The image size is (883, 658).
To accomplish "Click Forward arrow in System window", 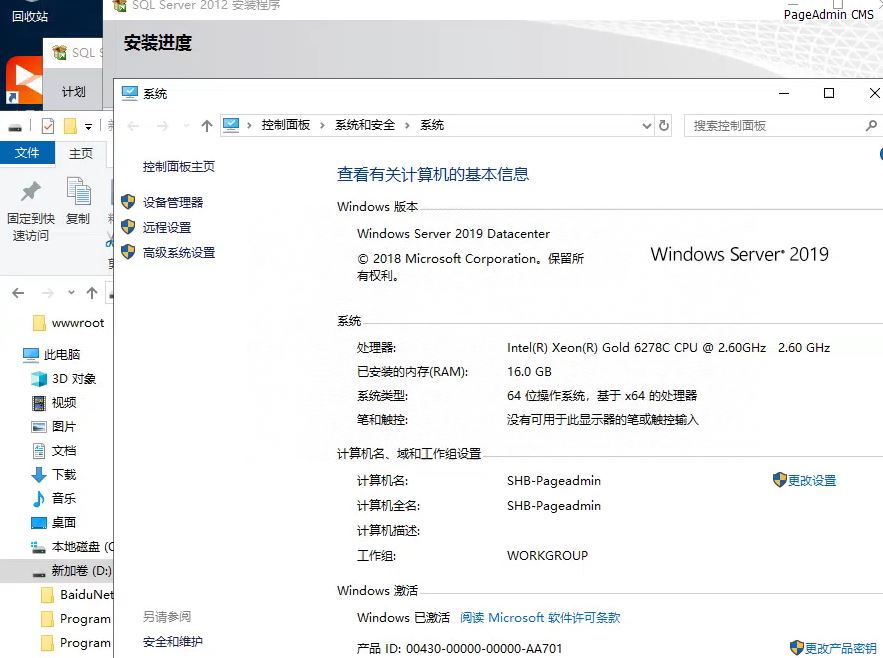I will pos(162,126).
